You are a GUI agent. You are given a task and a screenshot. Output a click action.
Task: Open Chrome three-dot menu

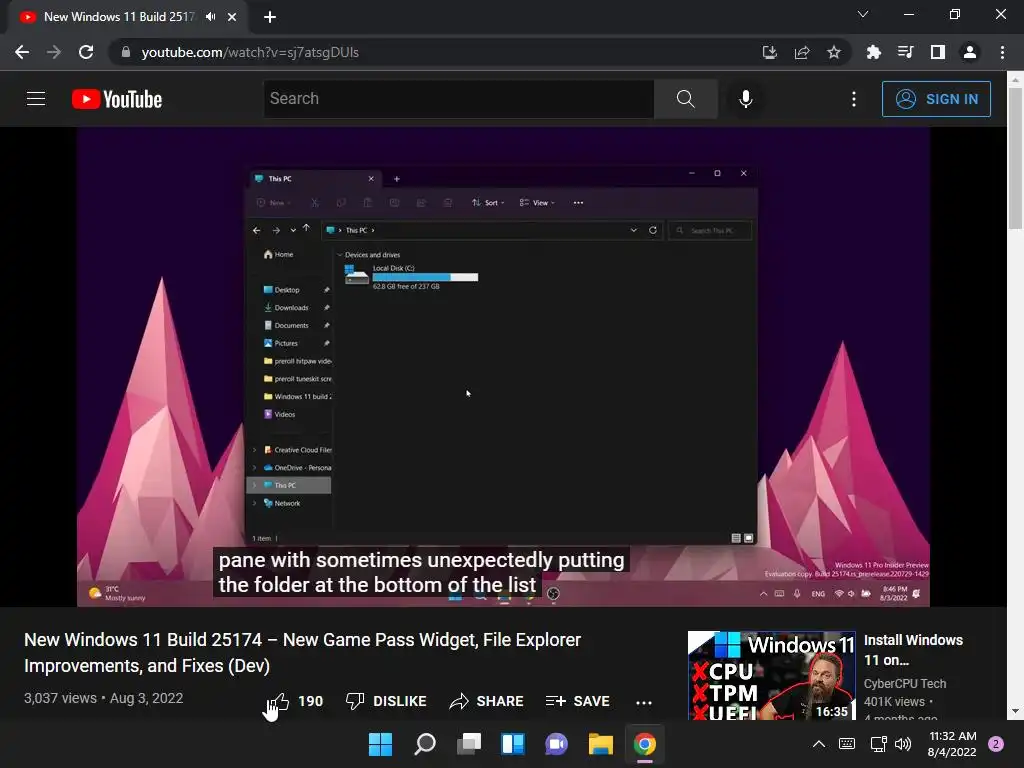point(1002,52)
